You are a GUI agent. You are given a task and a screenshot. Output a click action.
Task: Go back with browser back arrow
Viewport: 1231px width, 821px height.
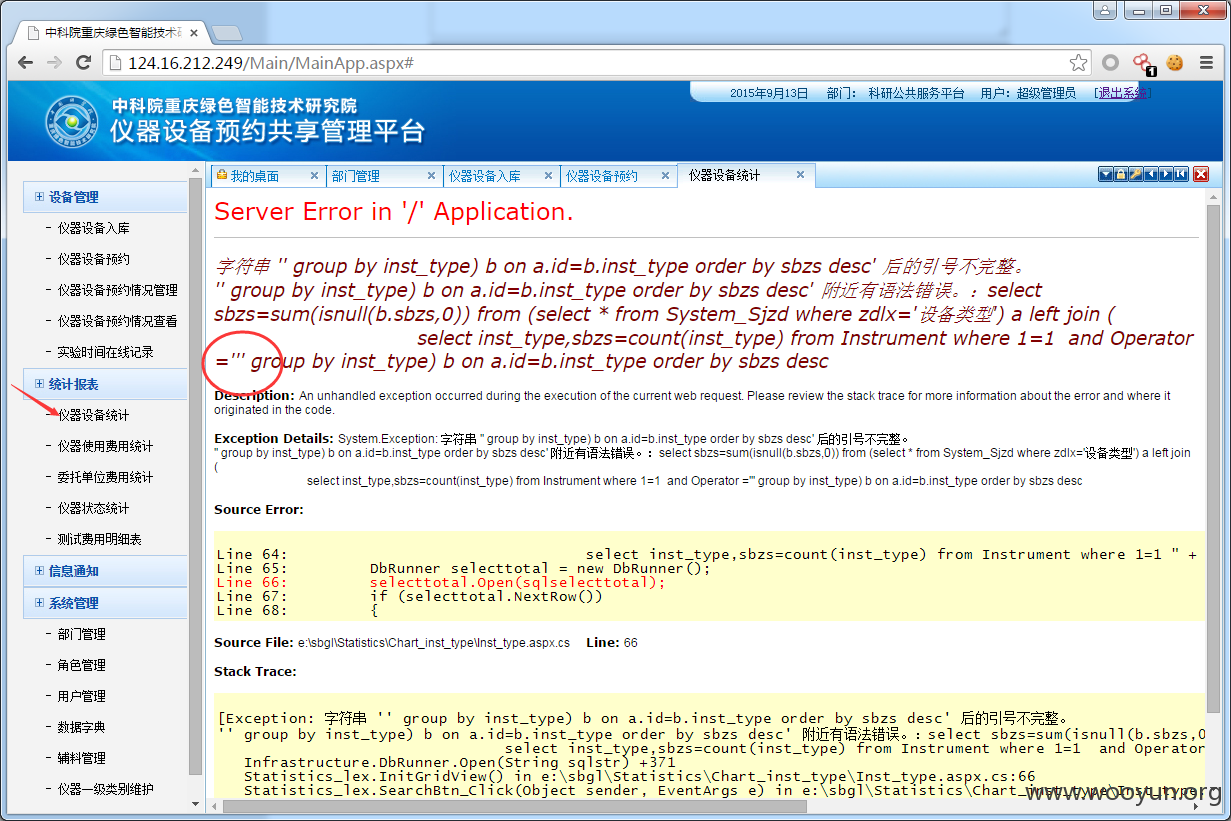(x=27, y=63)
